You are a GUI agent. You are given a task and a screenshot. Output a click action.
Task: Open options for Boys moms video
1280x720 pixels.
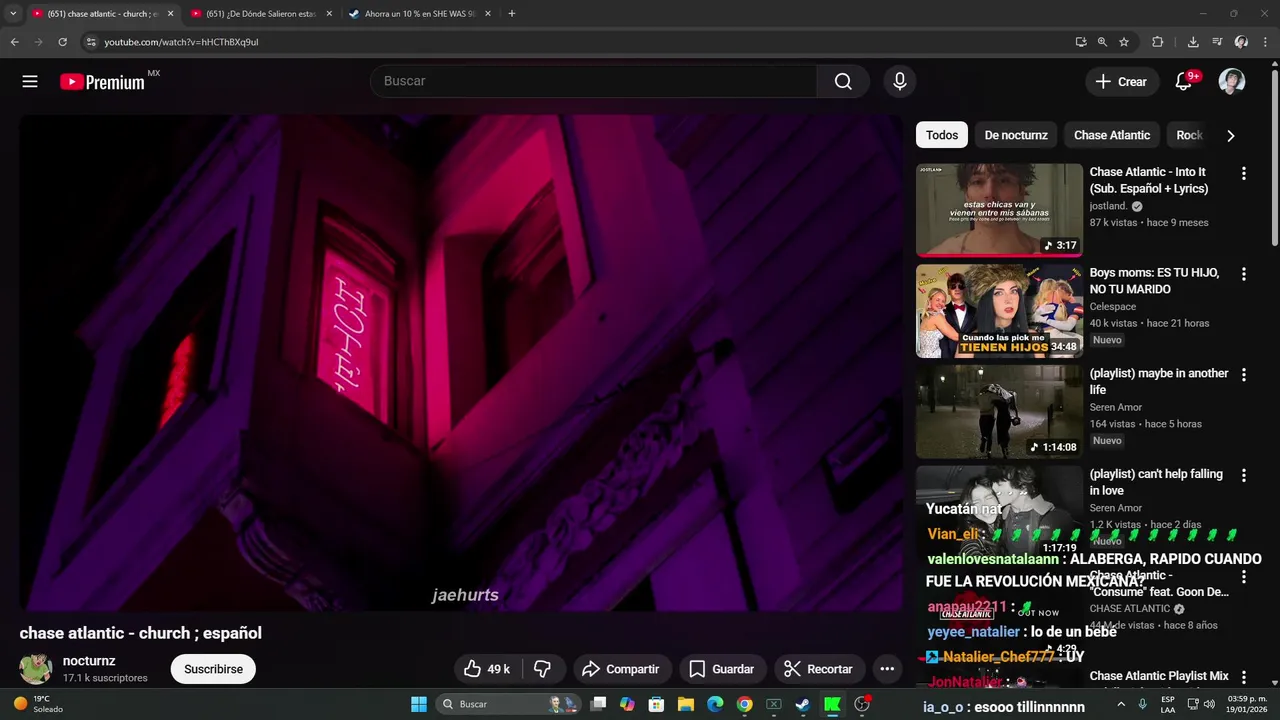[x=1244, y=274]
